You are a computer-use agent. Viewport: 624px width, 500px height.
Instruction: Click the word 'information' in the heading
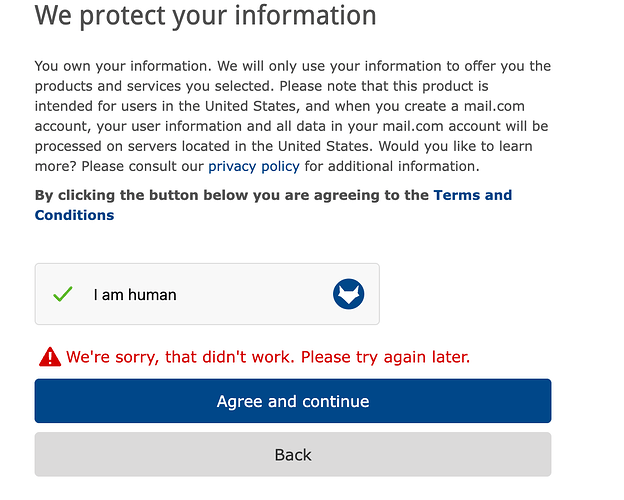pos(305,15)
